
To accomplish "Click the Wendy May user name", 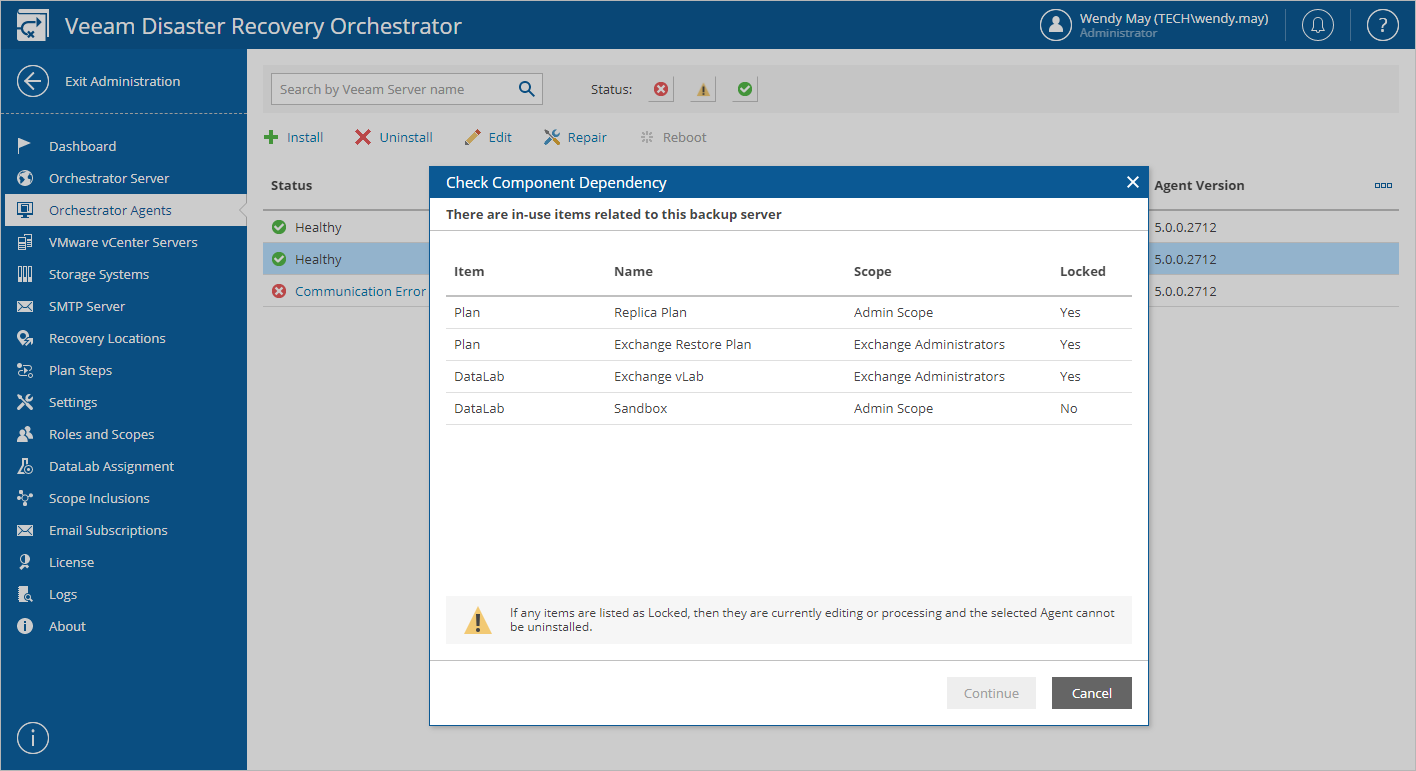I will click(1174, 18).
